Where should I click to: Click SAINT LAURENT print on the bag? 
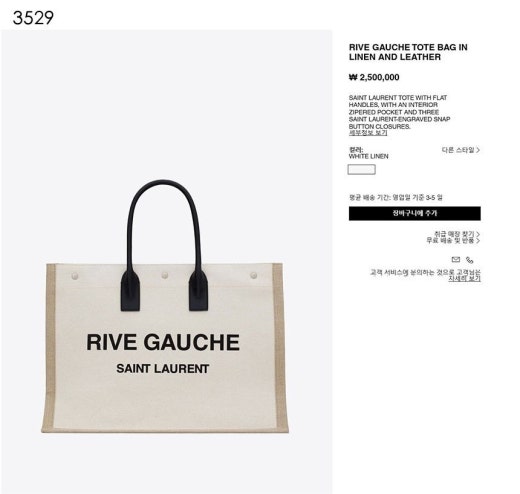pyautogui.click(x=163, y=369)
